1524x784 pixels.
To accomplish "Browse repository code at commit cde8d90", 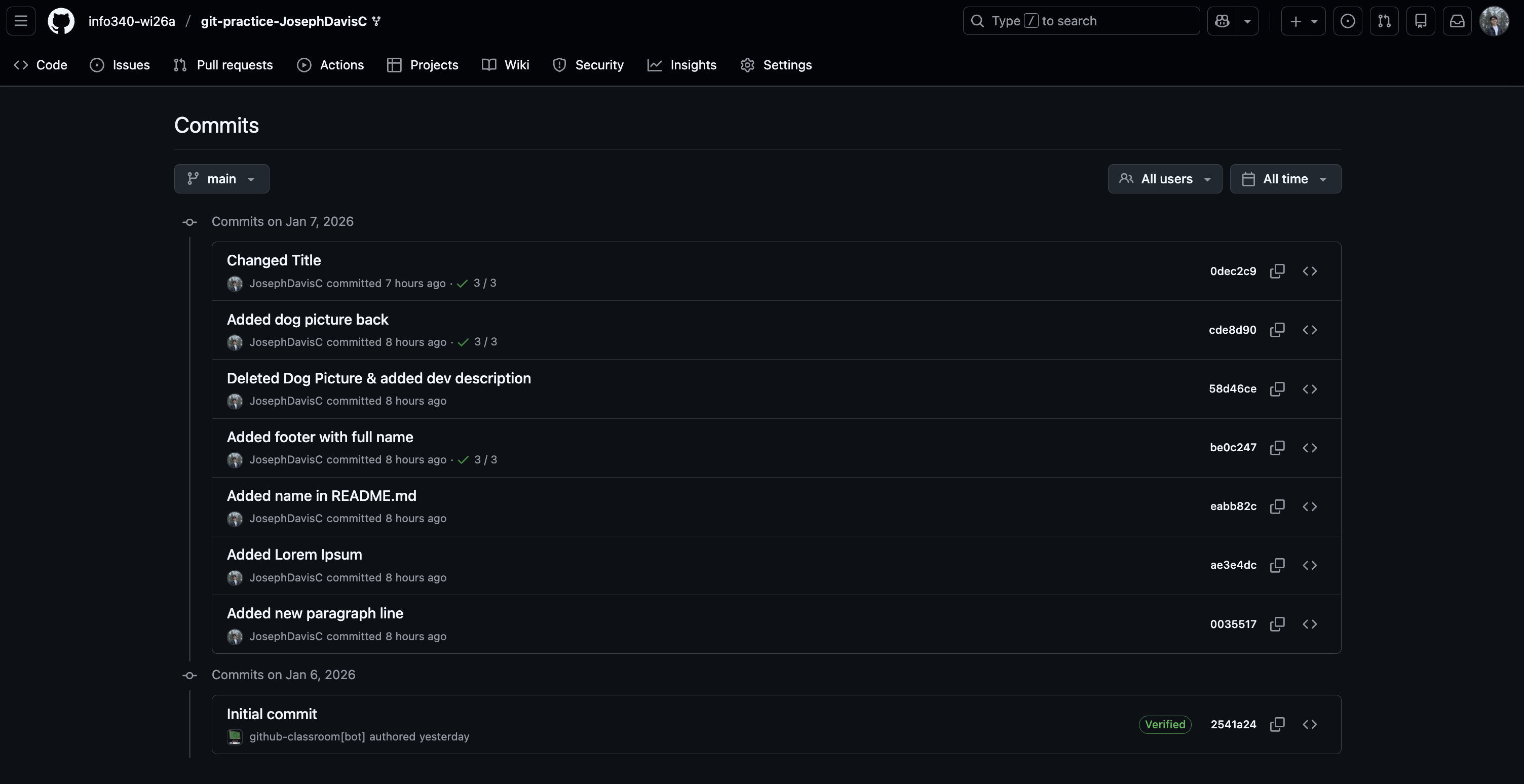I will (1310, 329).
